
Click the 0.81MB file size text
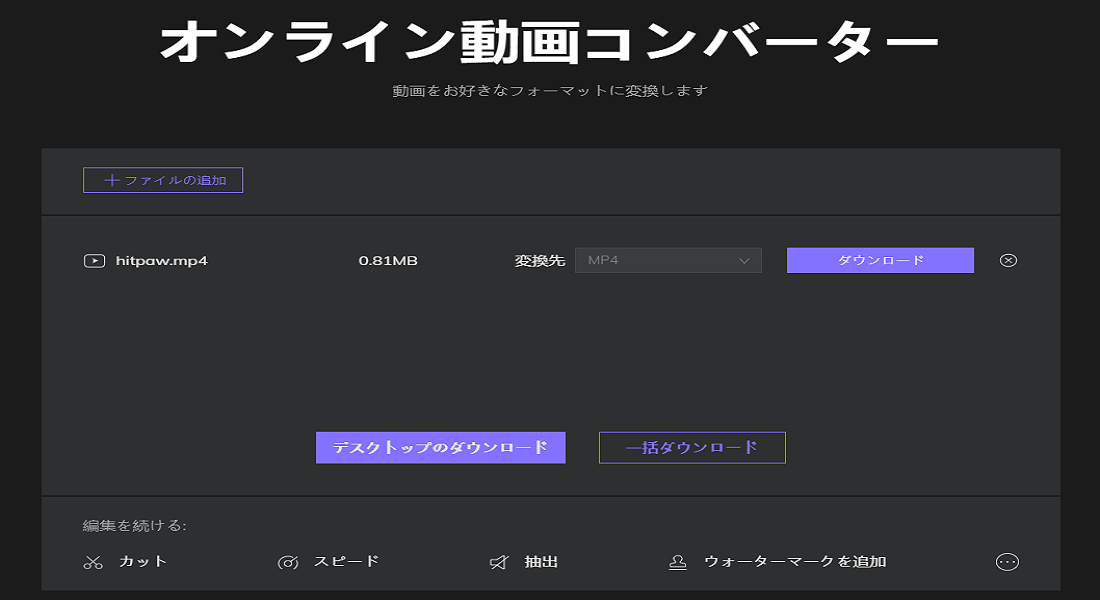click(x=388, y=261)
